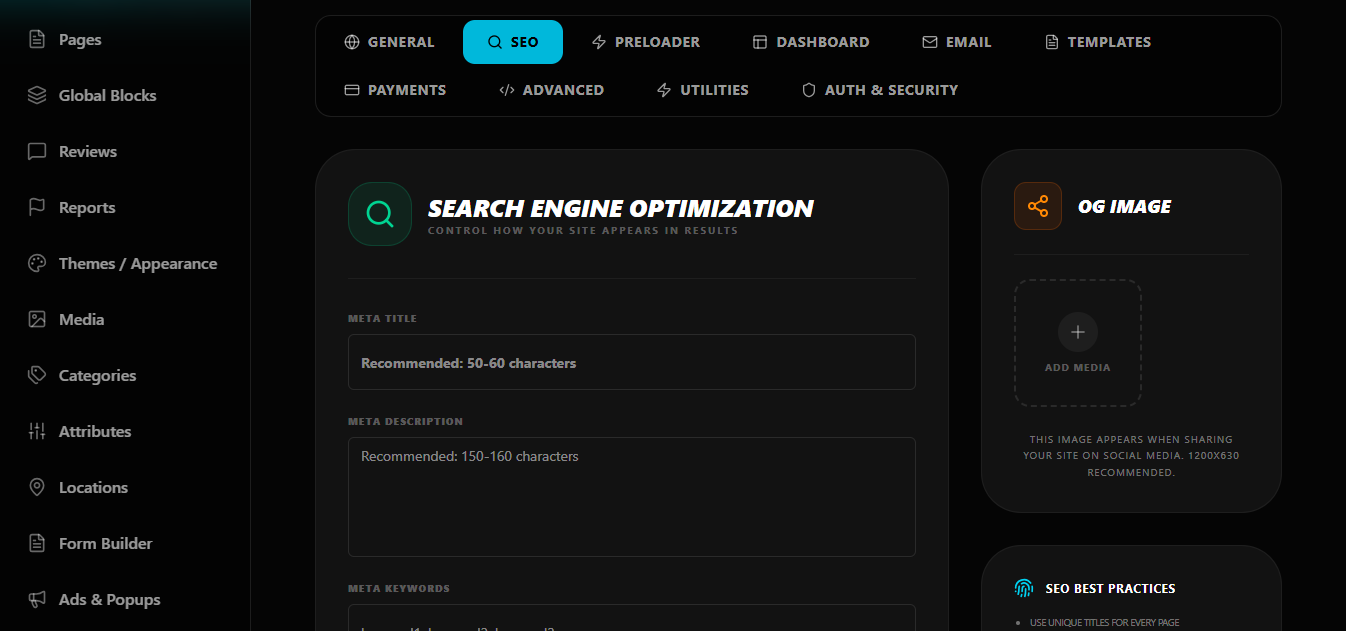Open Form Builder from the sidebar

coord(105,544)
